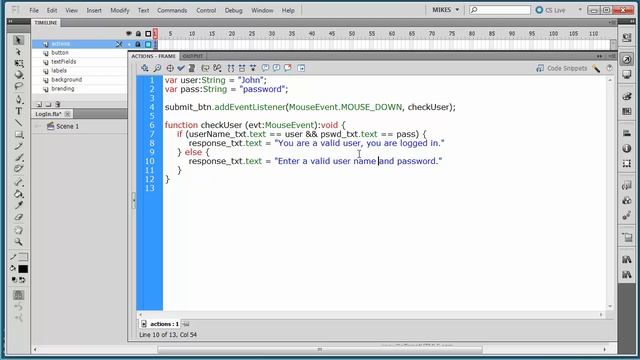The width and height of the screenshot is (640, 360).
Task: Insert a target path via crosshair icon
Action: pyautogui.click(x=170, y=68)
